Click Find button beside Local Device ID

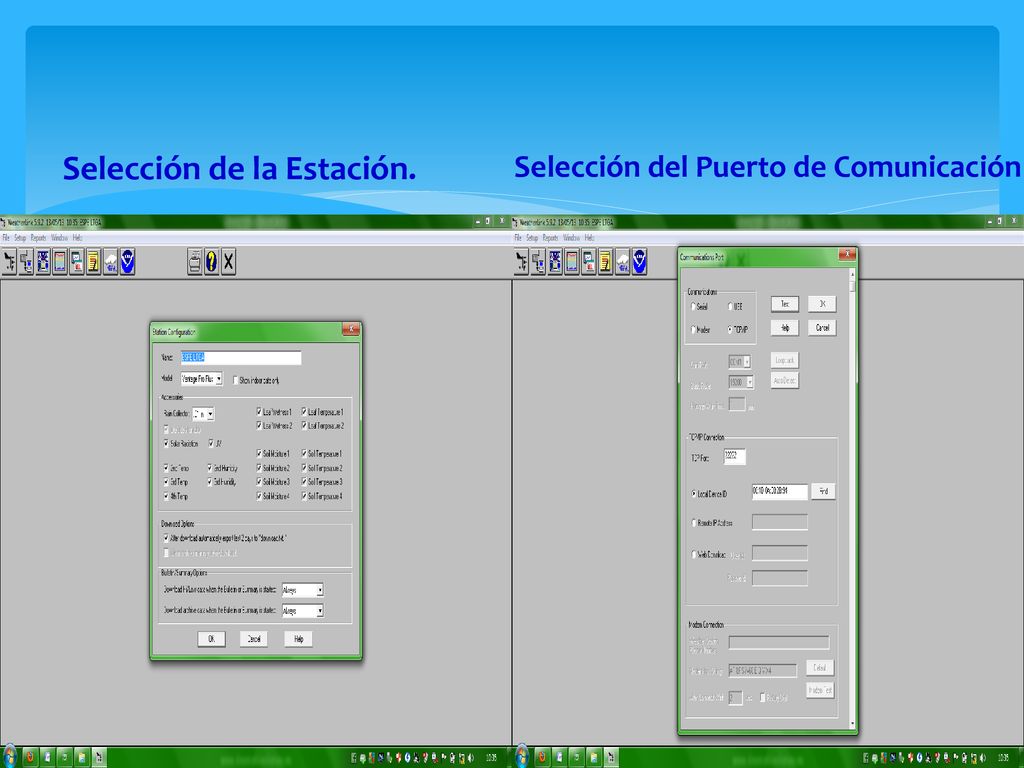pyautogui.click(x=824, y=491)
